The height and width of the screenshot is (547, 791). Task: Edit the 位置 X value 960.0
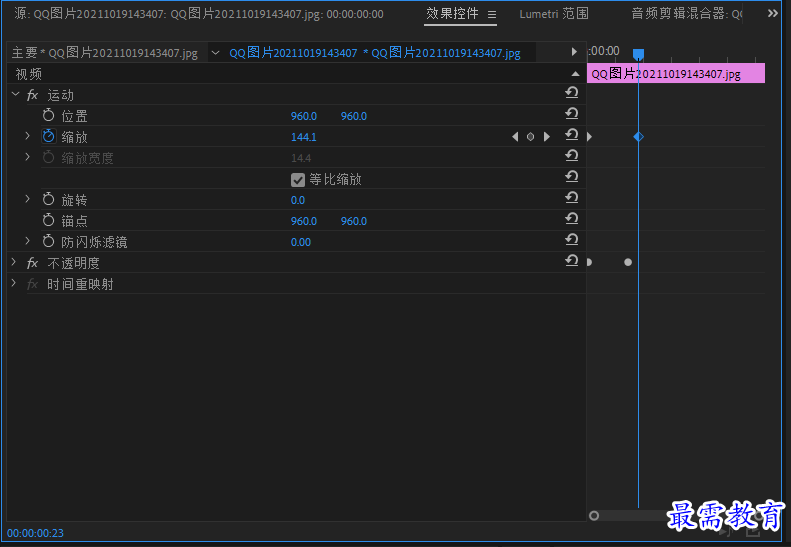pyautogui.click(x=304, y=116)
